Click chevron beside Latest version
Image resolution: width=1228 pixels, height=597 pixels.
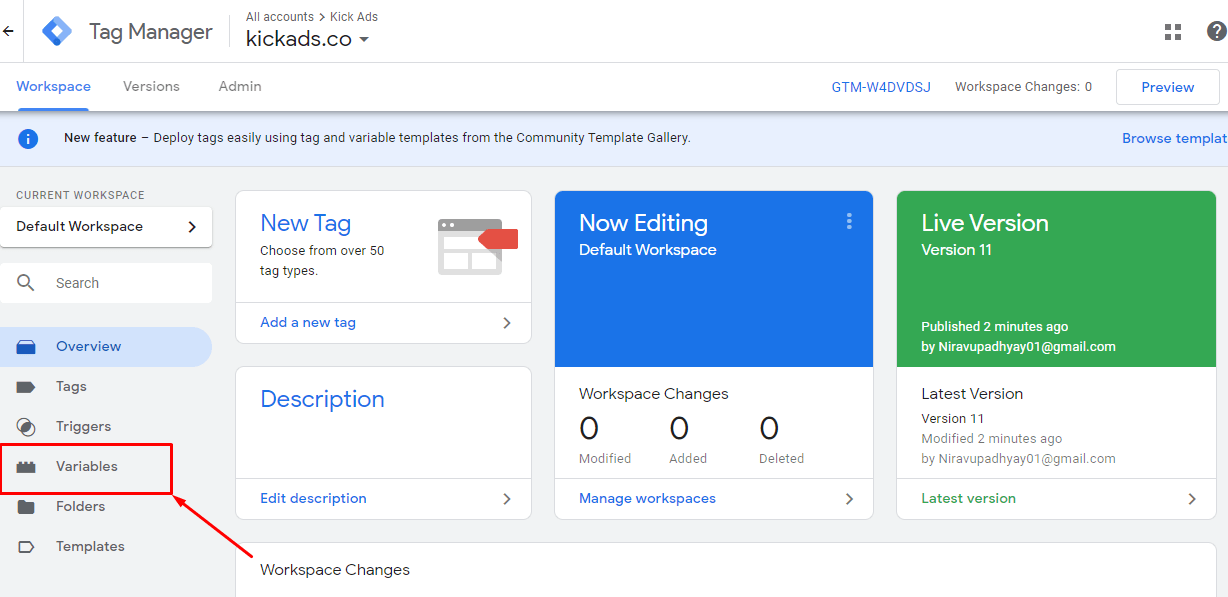pos(1192,499)
